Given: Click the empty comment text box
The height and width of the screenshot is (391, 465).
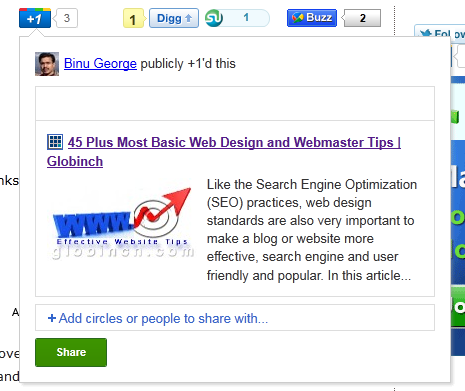Looking at the screenshot, I should (235, 104).
